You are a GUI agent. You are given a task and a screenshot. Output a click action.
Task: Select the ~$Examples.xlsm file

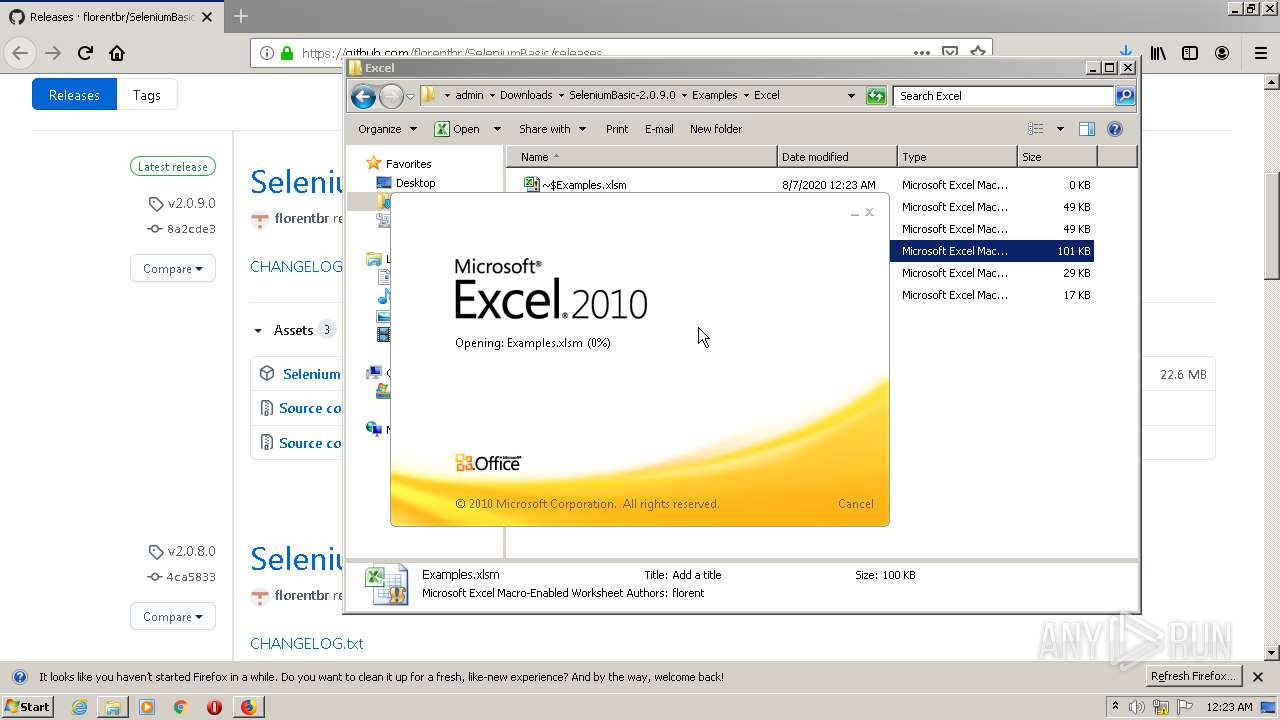(584, 185)
